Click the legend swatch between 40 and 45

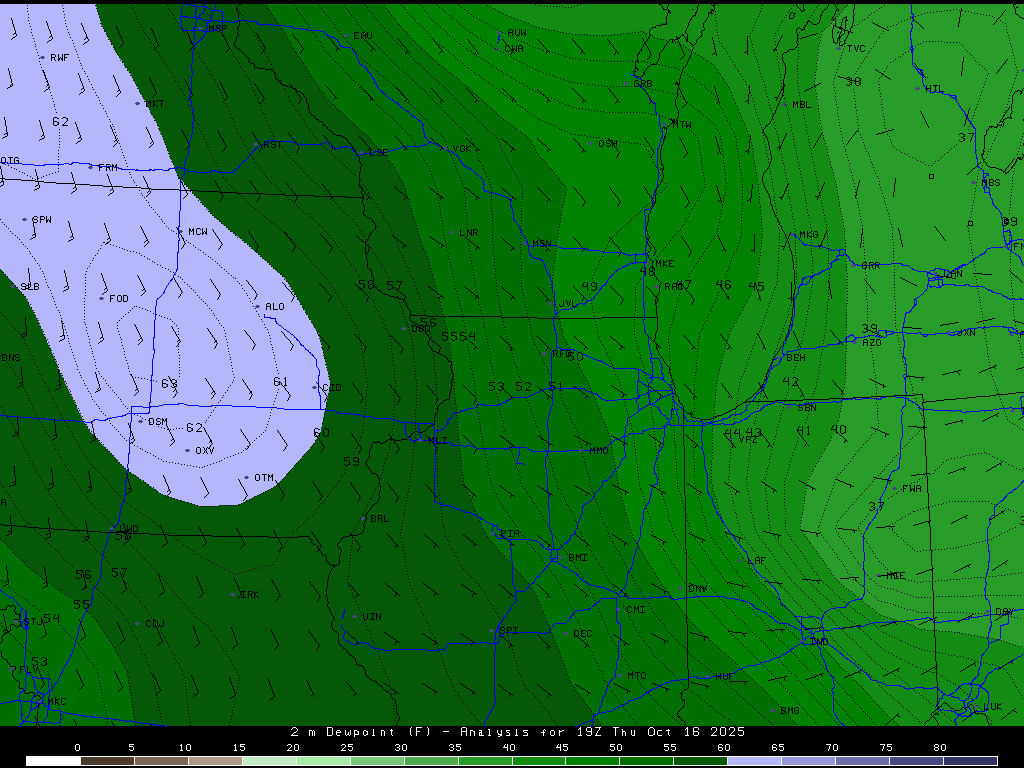pos(539,761)
